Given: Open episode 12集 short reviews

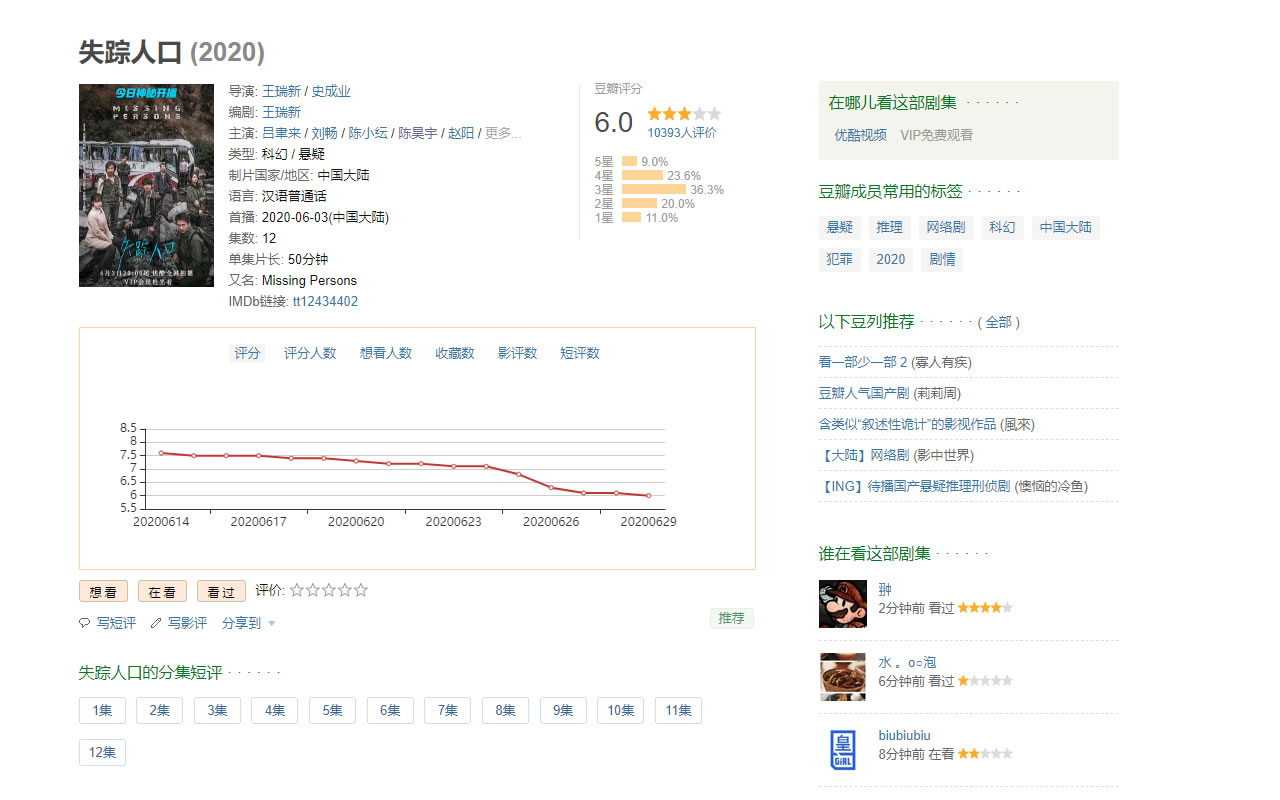Looking at the screenshot, I should pos(102,752).
